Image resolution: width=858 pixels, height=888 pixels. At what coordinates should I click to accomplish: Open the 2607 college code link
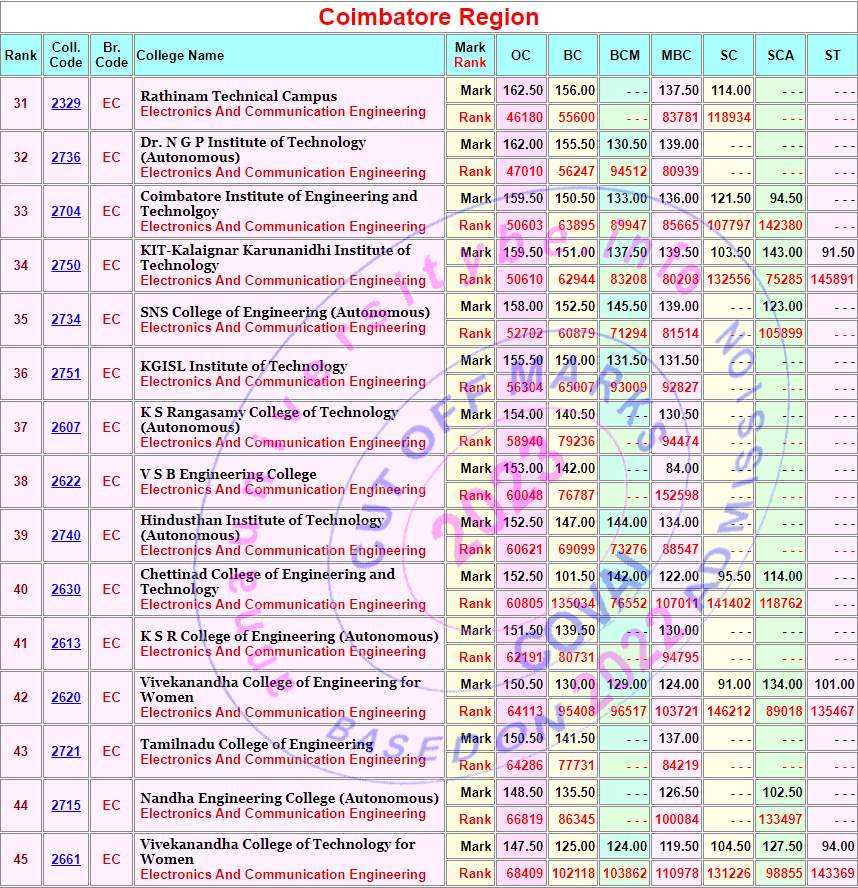click(66, 428)
